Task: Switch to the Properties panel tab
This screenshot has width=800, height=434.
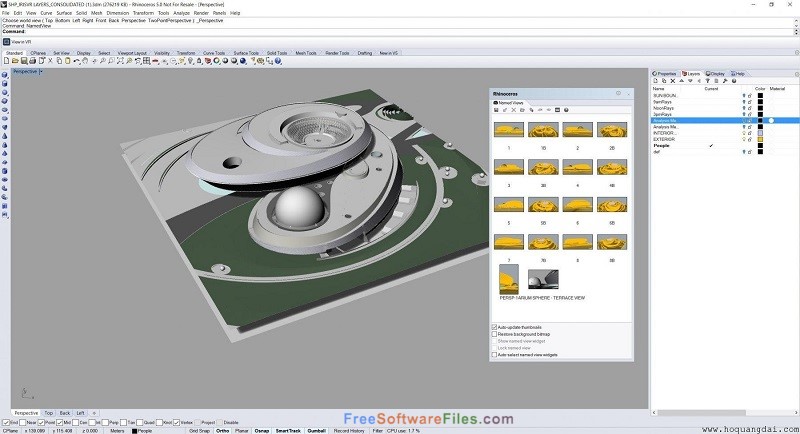Action: pos(664,73)
